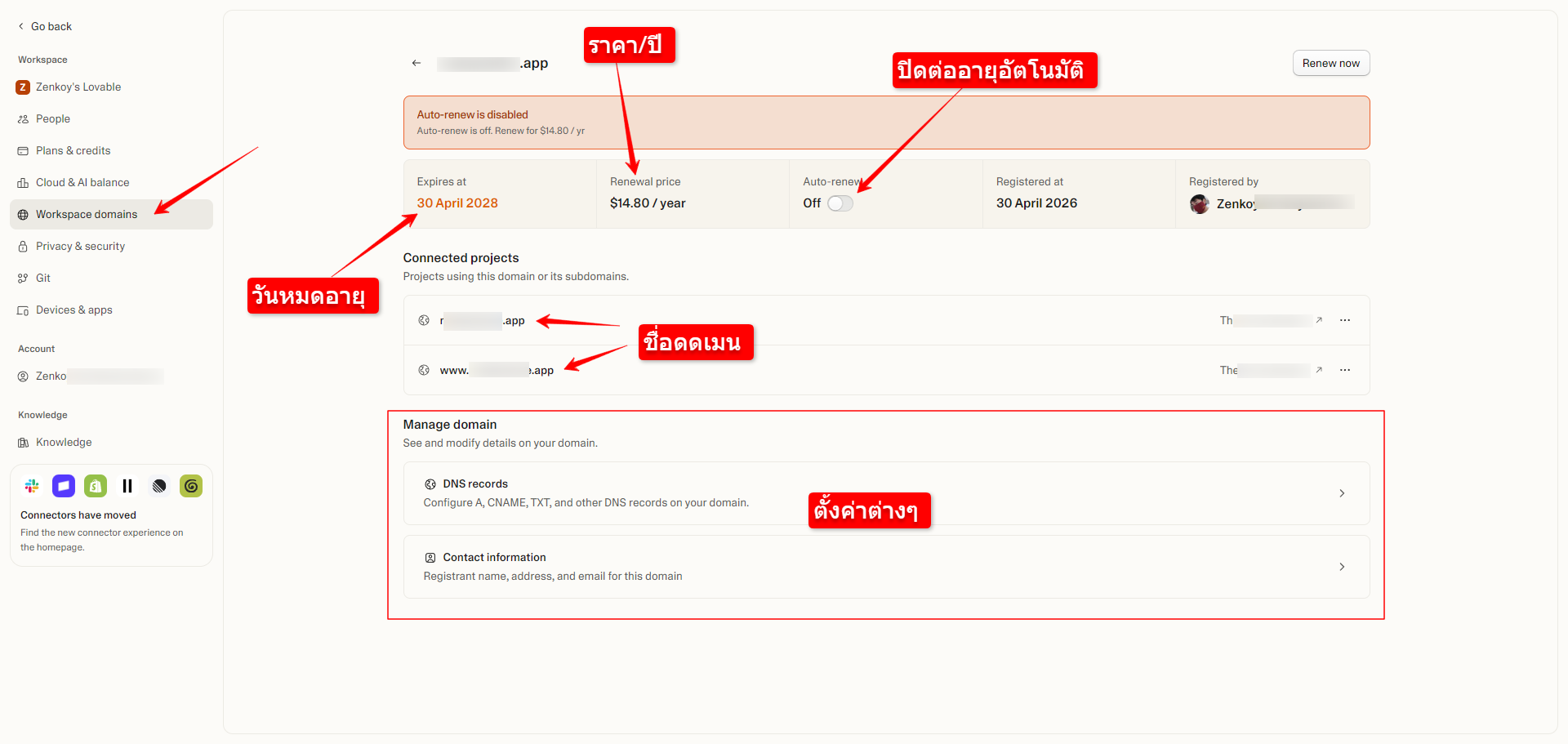The image size is (1568, 744).
Task: Expand Contact information with the chevron
Action: click(1342, 567)
